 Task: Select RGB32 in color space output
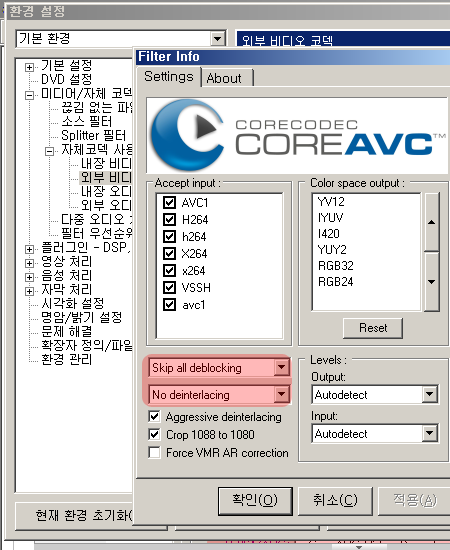[x=335, y=266]
